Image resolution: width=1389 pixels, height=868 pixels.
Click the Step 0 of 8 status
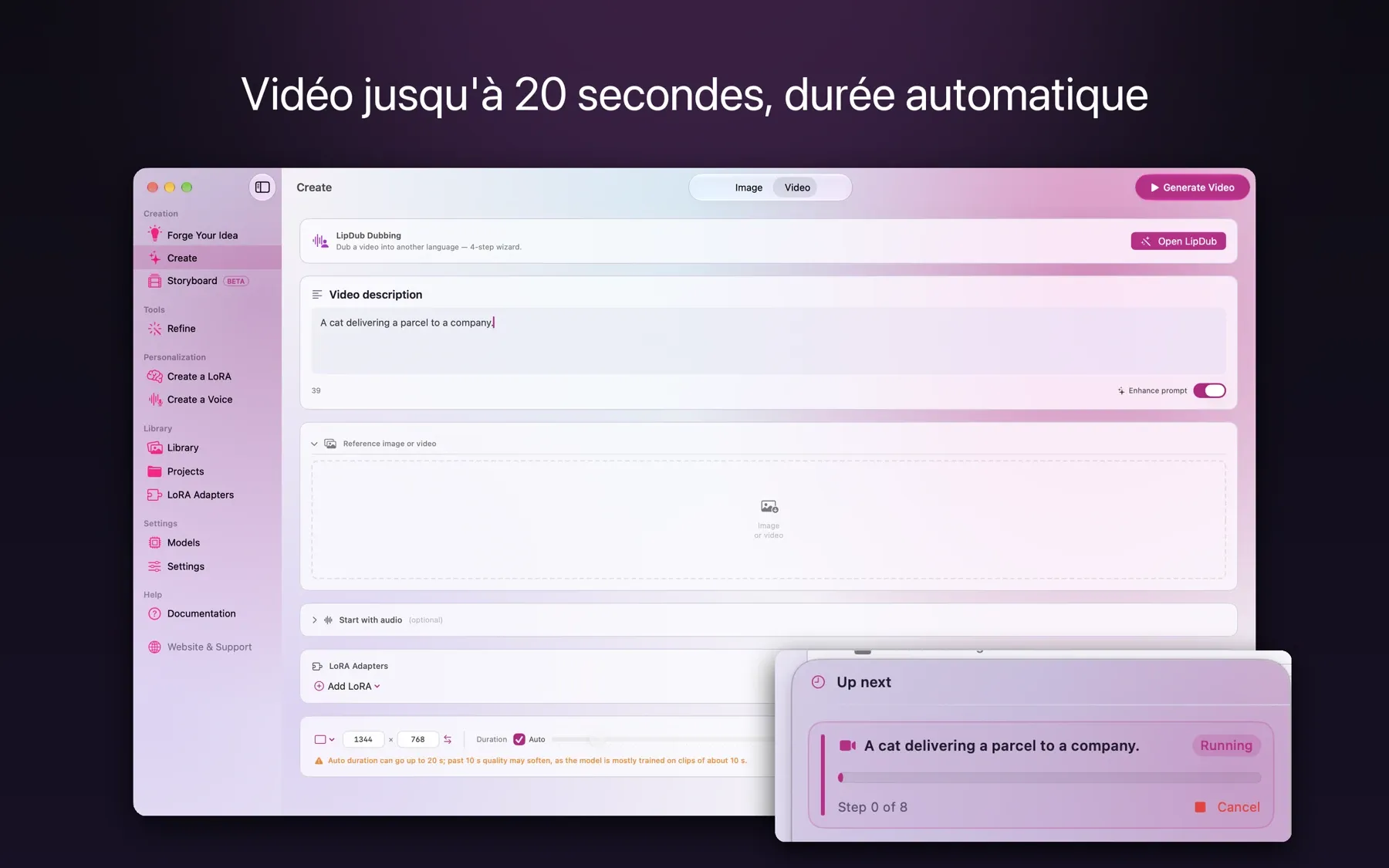873,807
